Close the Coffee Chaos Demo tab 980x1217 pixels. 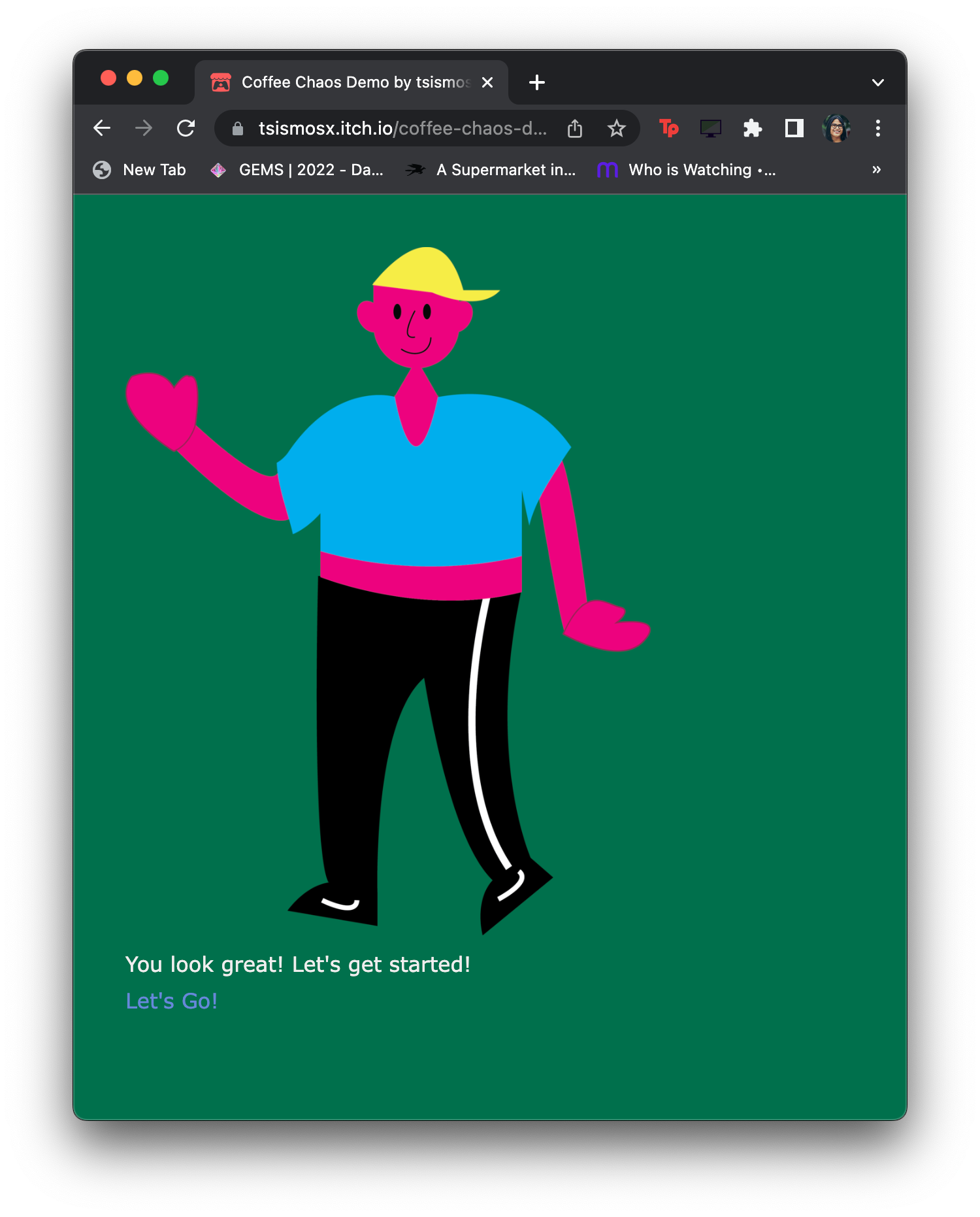pos(487,82)
